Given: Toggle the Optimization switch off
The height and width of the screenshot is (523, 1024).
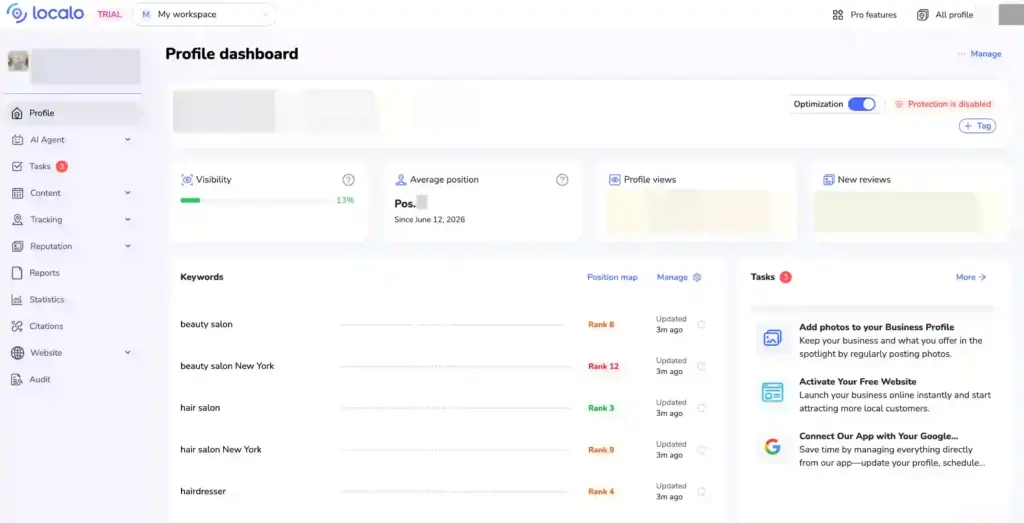Looking at the screenshot, I should coord(861,104).
